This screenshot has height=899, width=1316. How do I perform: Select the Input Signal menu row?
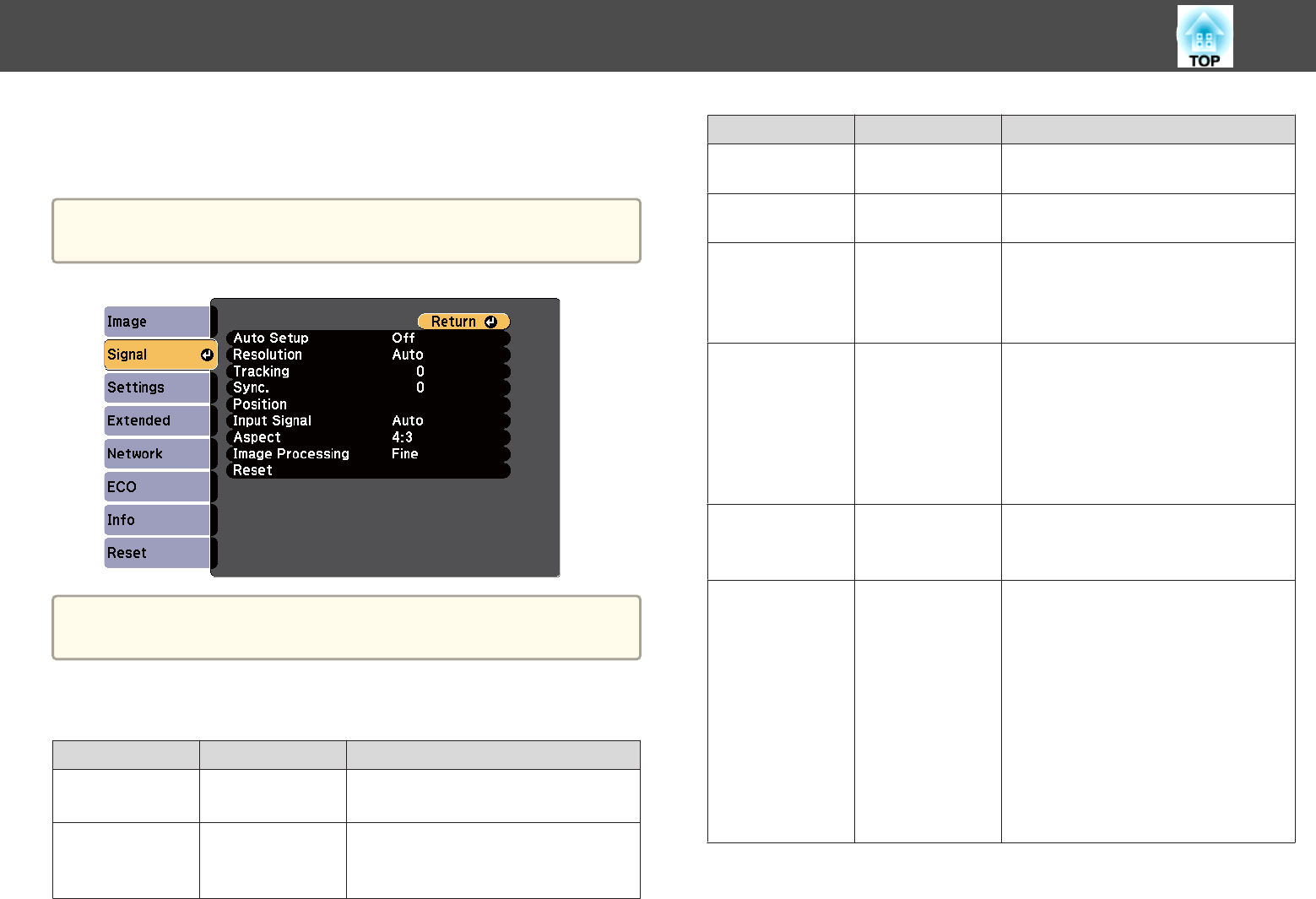(x=368, y=420)
